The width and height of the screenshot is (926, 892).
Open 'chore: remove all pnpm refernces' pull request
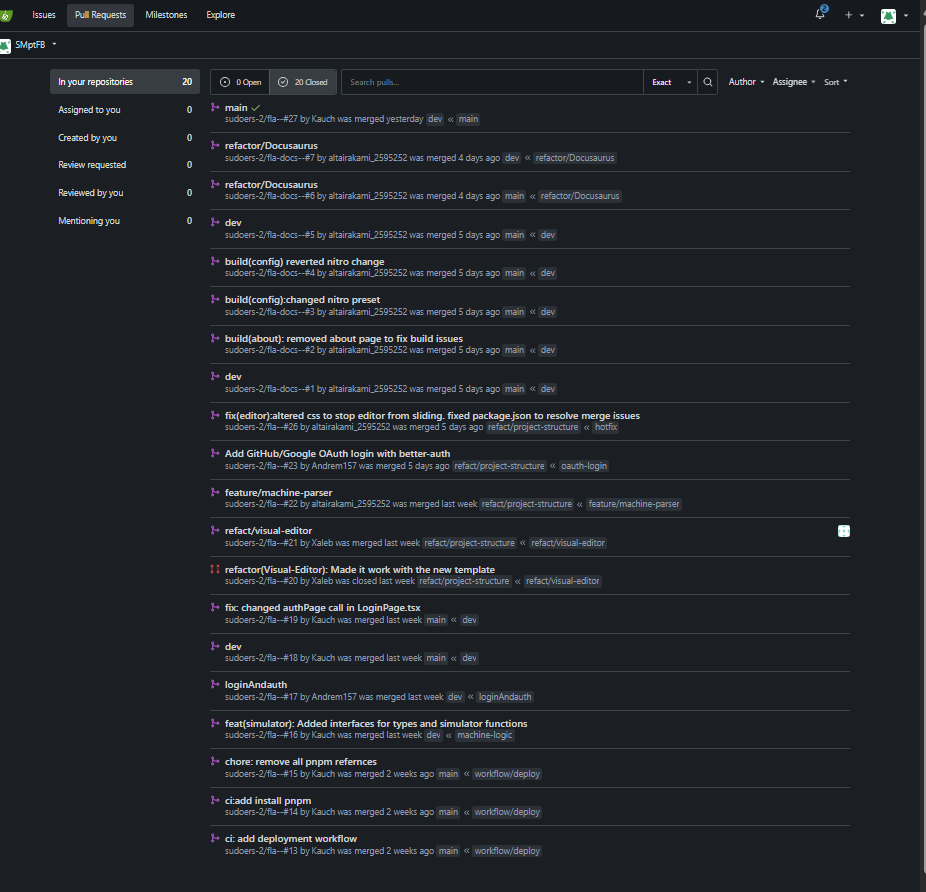pos(301,761)
